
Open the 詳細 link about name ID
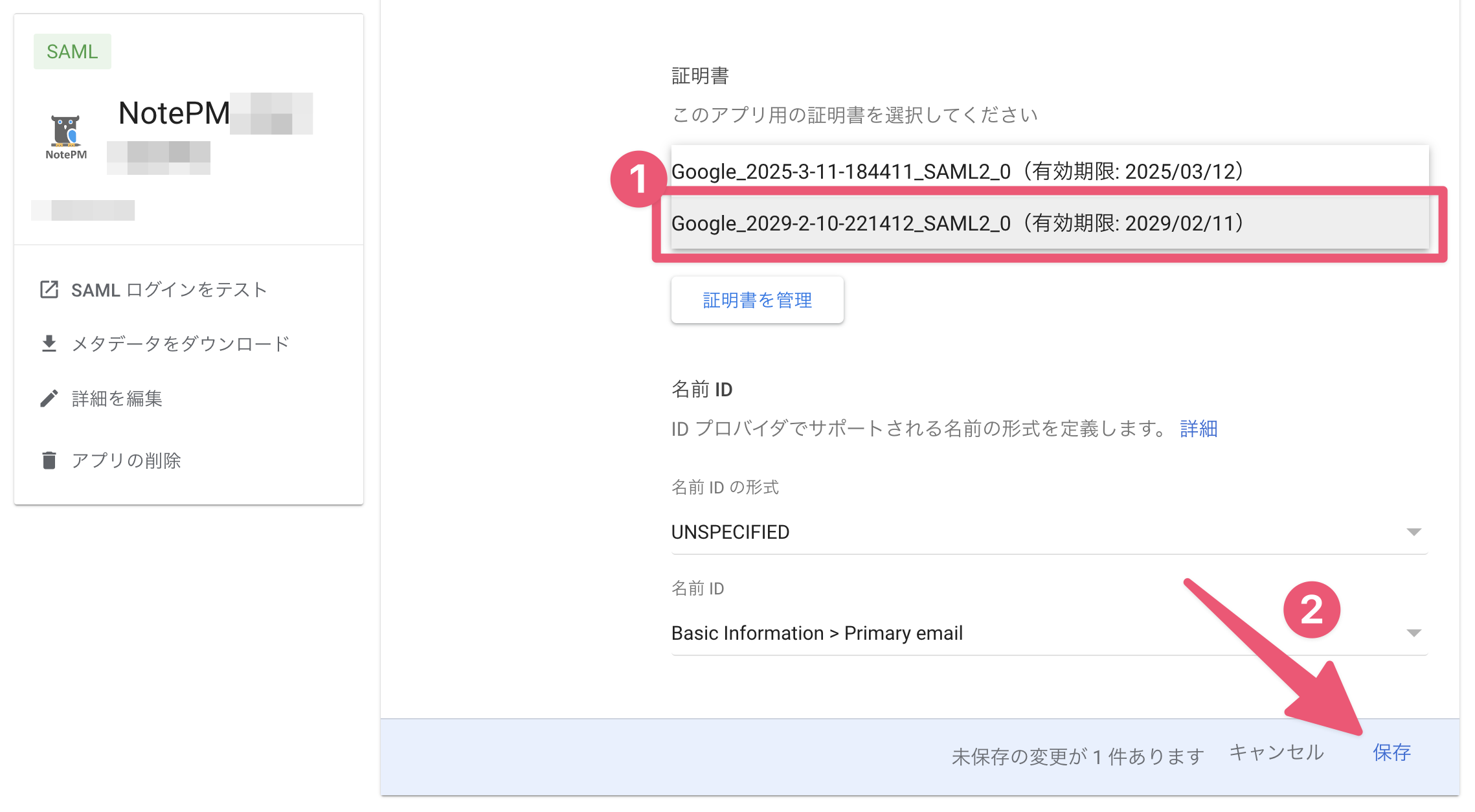point(1199,429)
